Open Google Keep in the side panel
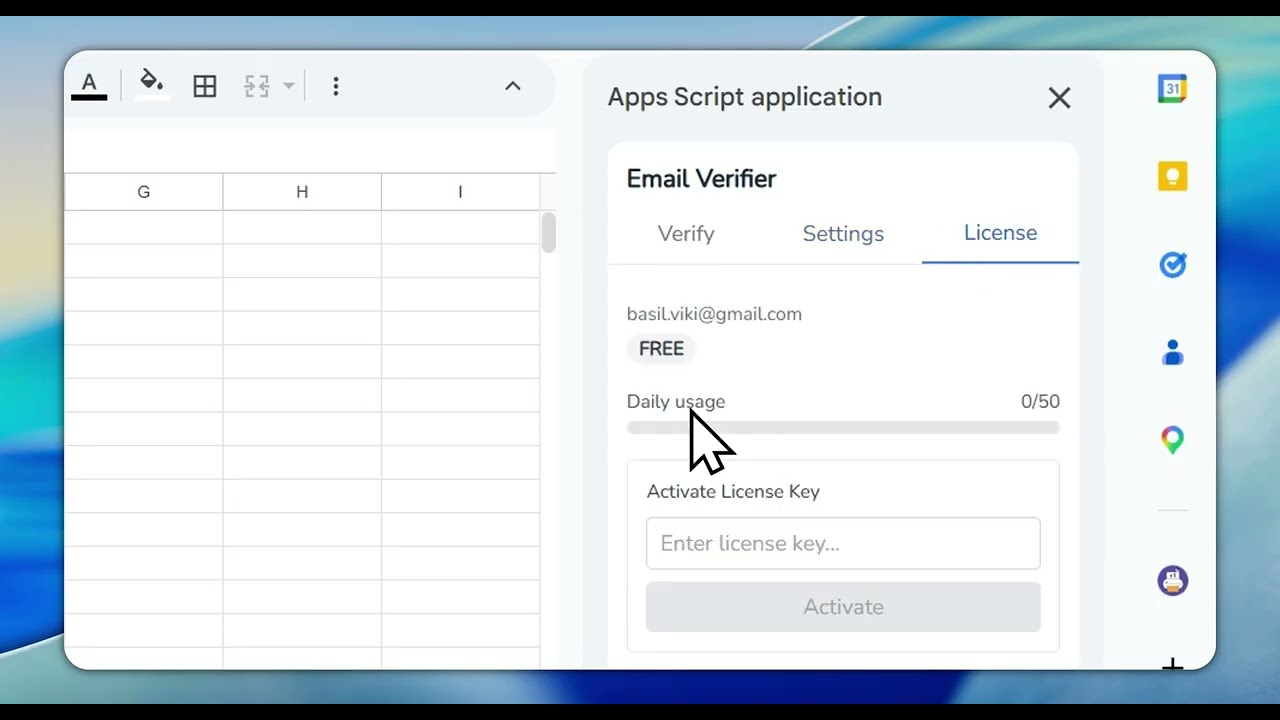 (x=1172, y=176)
